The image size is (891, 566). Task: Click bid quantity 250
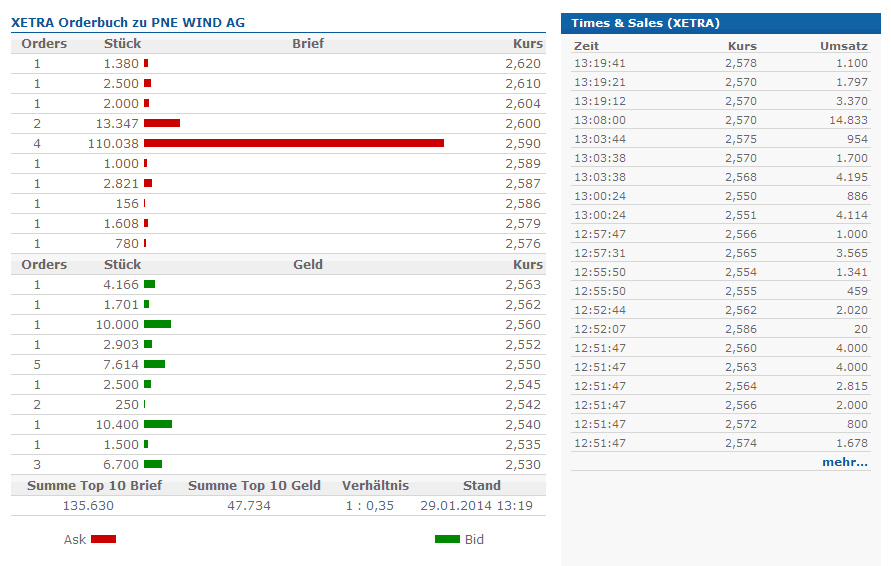pyautogui.click(x=127, y=405)
